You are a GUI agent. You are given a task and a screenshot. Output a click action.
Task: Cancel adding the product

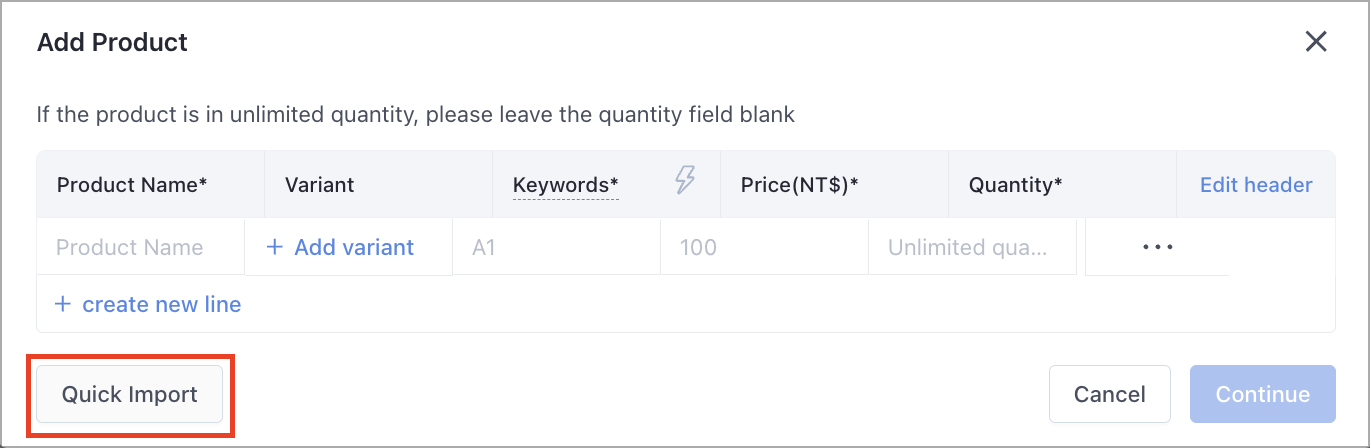1110,394
